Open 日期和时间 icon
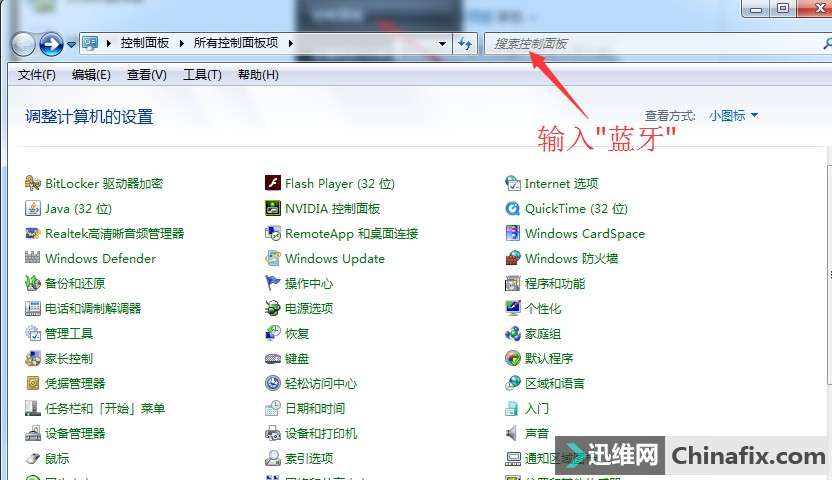832x480 pixels. 273,408
